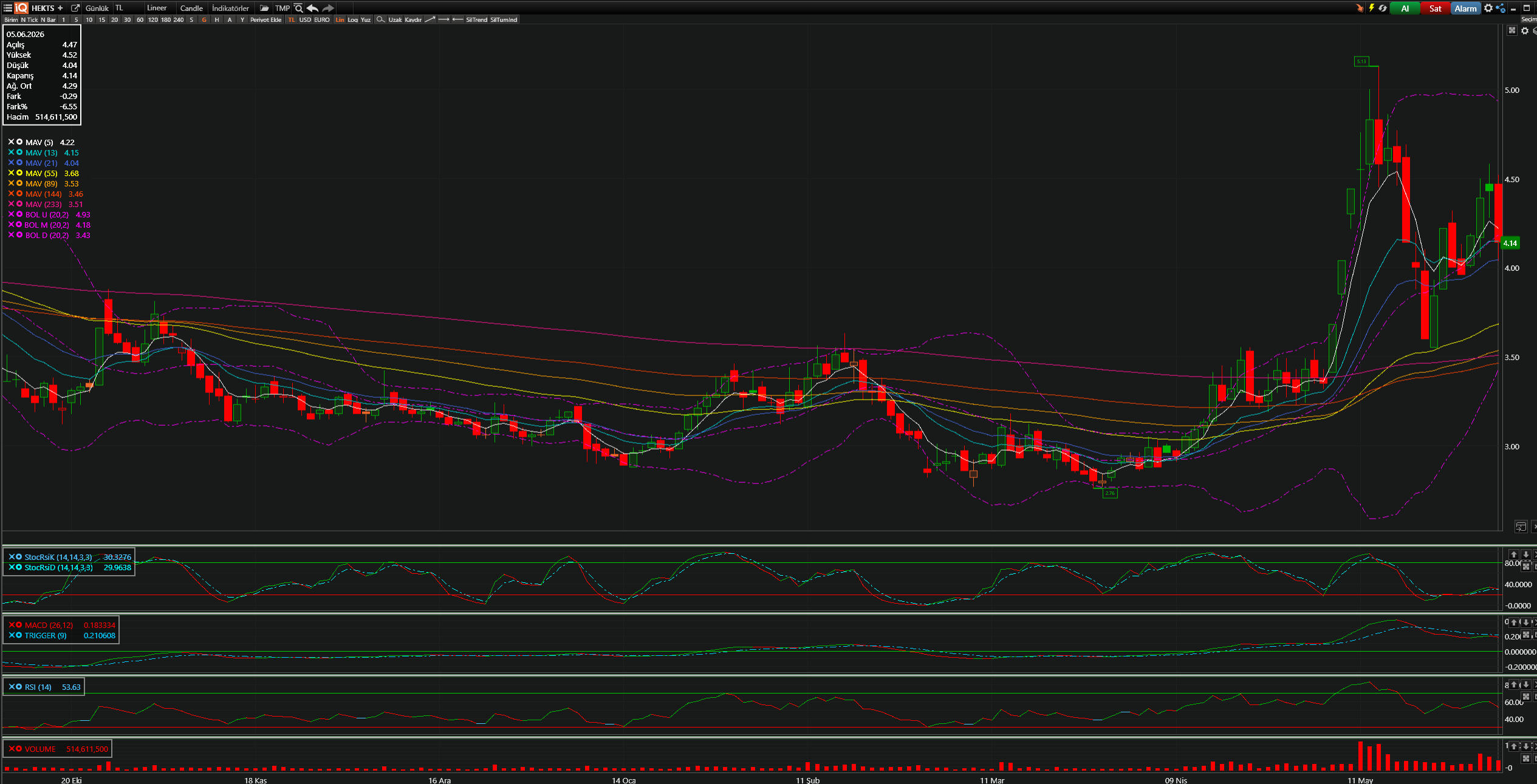The image size is (1537, 784).
Task: Move StocRSI panel down
Action: [x=1525, y=554]
